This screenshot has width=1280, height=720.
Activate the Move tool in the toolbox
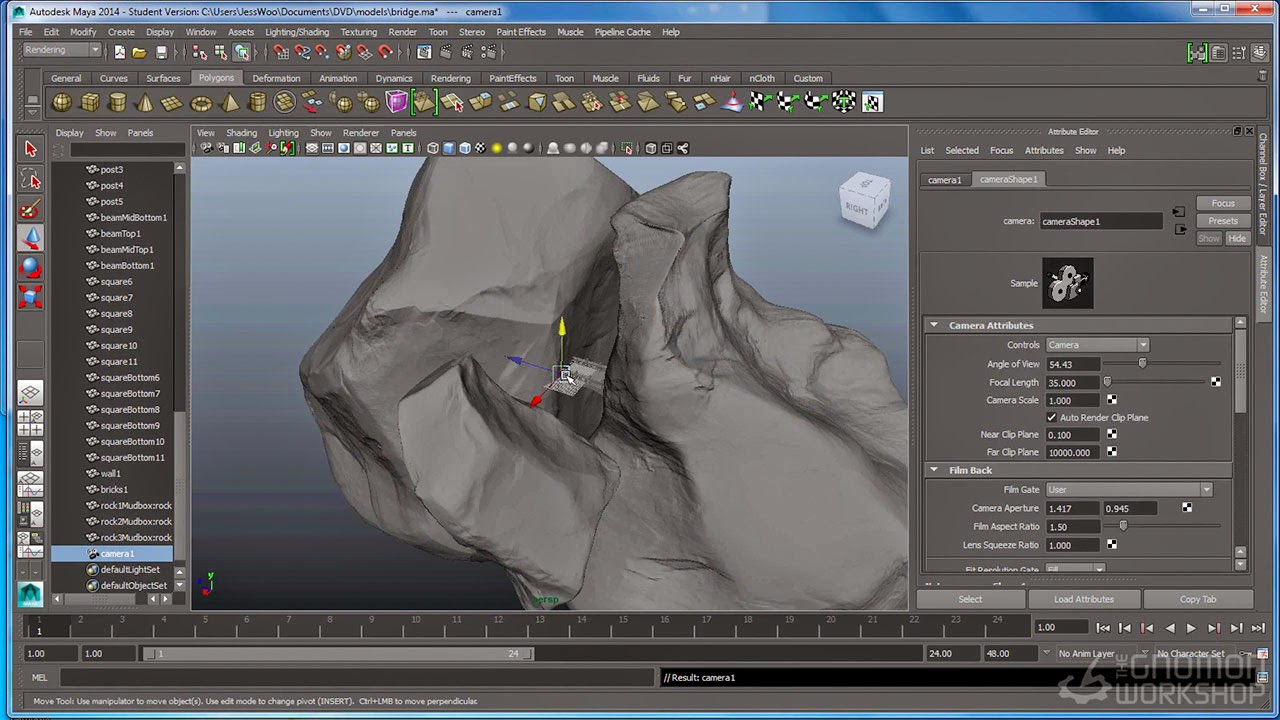[30, 237]
